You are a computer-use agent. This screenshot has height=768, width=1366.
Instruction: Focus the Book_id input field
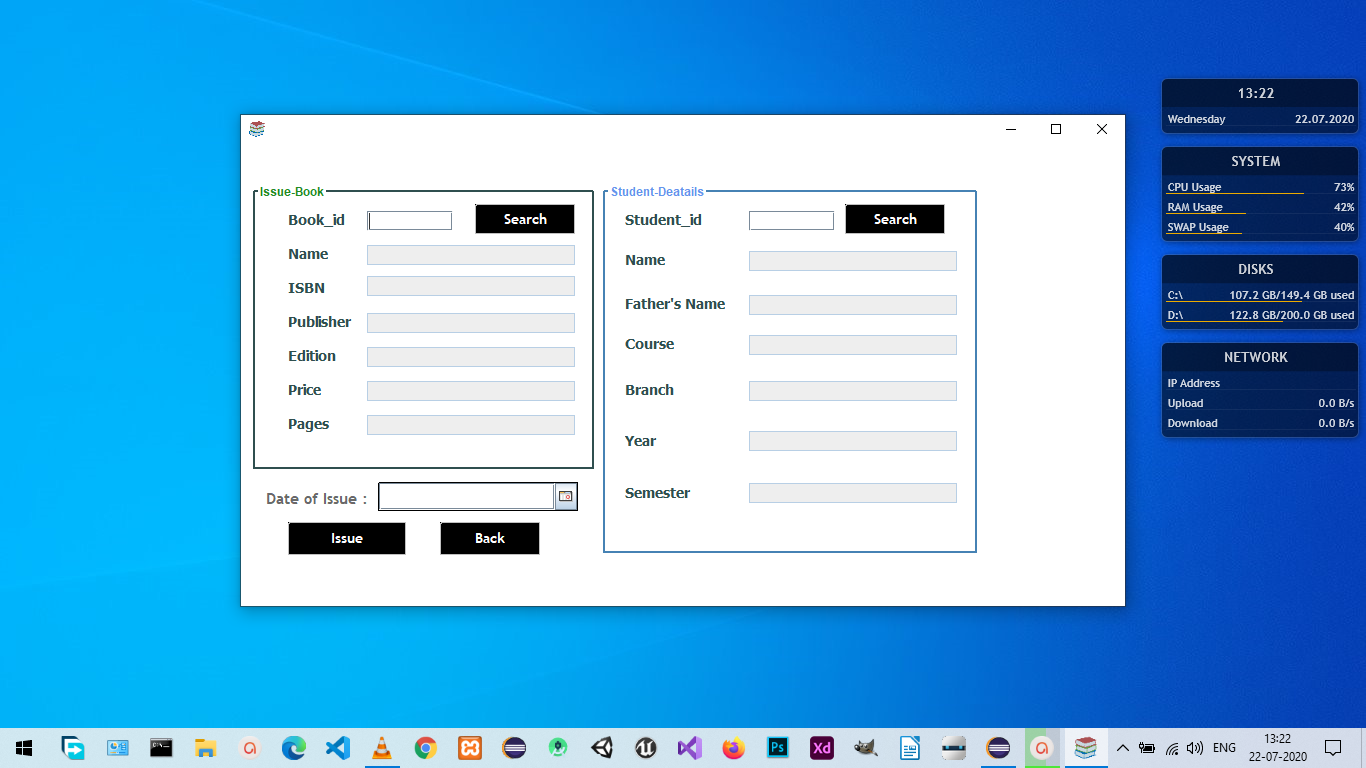pyautogui.click(x=410, y=221)
